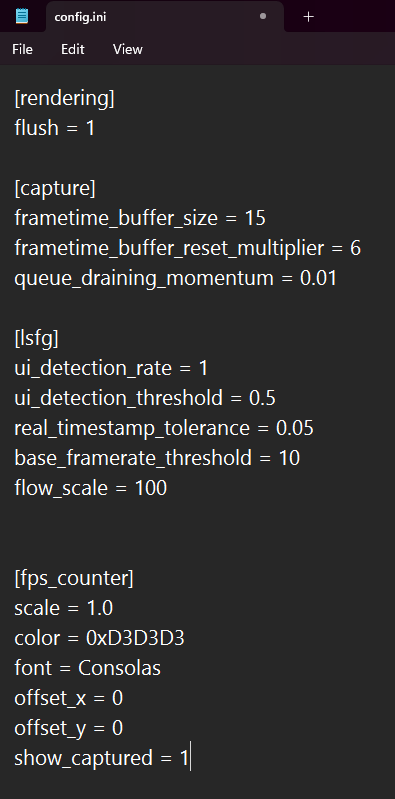Open the File menu
This screenshot has width=395, height=799.
coord(22,49)
